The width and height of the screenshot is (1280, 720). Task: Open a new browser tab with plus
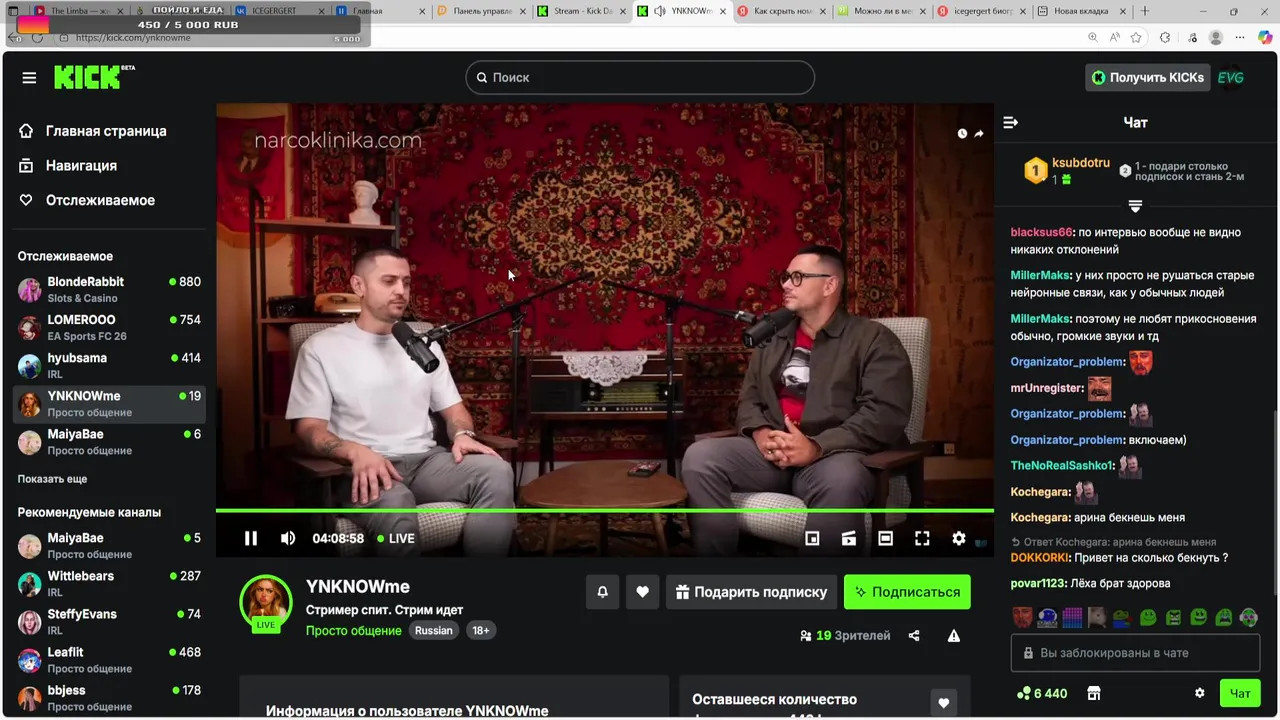(1145, 11)
